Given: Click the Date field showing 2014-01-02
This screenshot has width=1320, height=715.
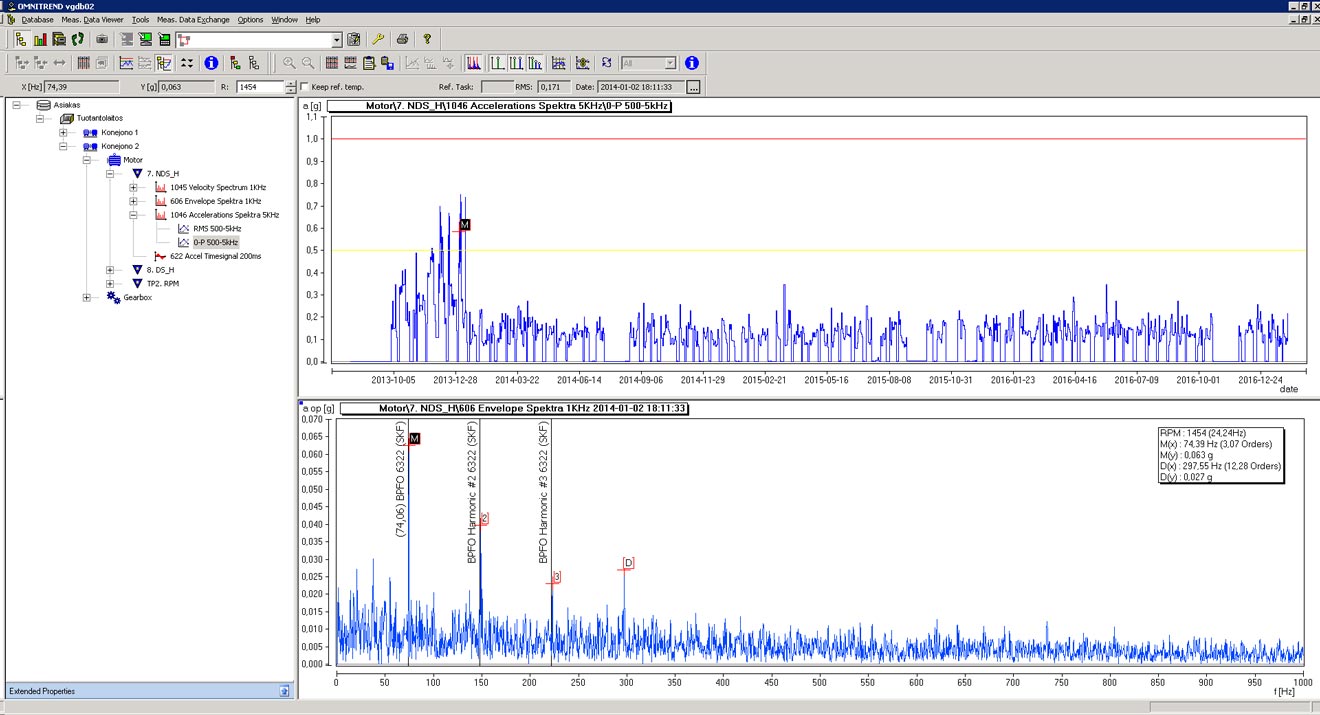Looking at the screenshot, I should pos(641,88).
